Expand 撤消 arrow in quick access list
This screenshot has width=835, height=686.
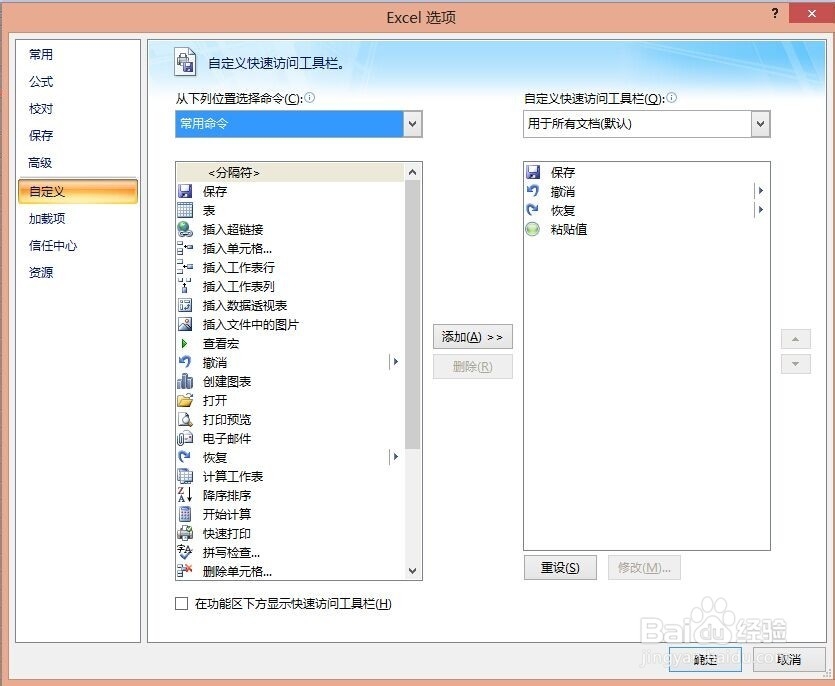click(x=761, y=191)
